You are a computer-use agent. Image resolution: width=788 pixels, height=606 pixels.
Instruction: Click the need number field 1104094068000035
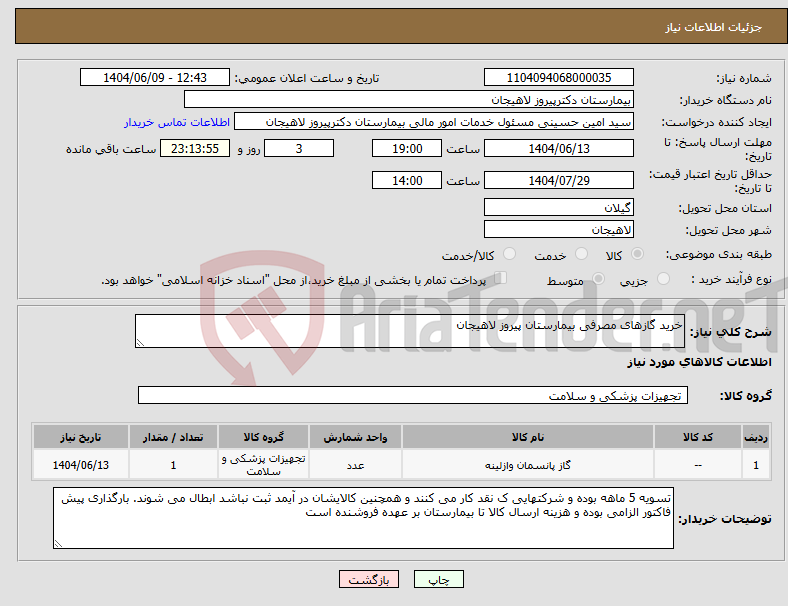coord(558,77)
